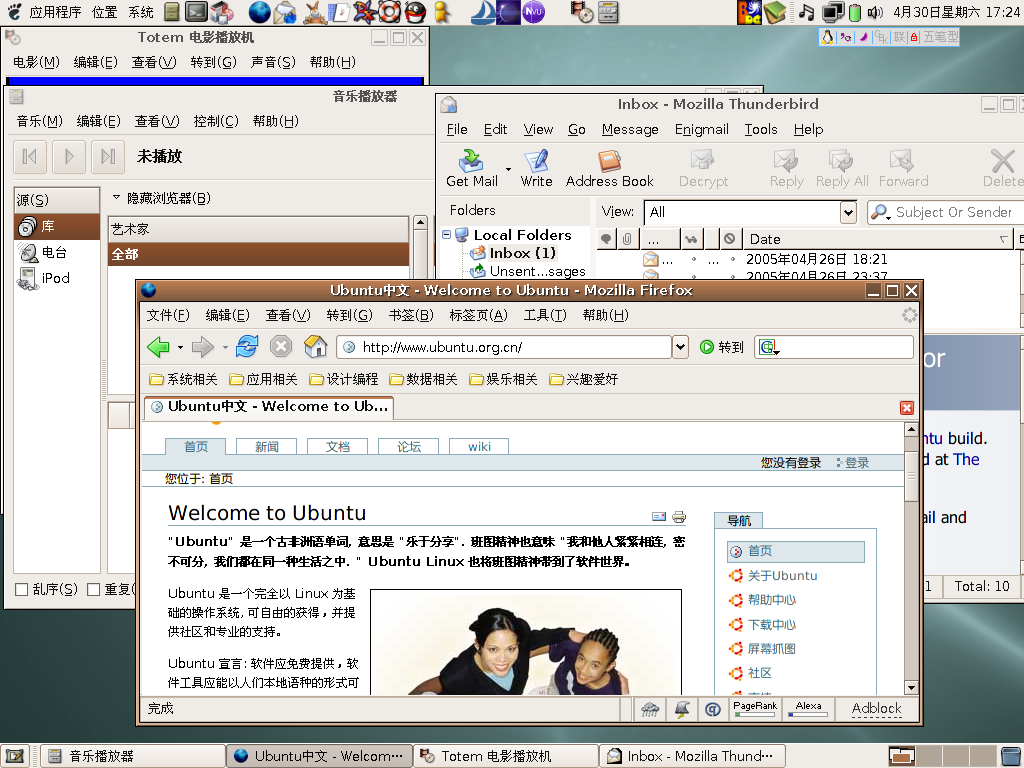Screen dimensions: 1024x768
Task: Select 库 library source in music player
Action: click(x=57, y=227)
